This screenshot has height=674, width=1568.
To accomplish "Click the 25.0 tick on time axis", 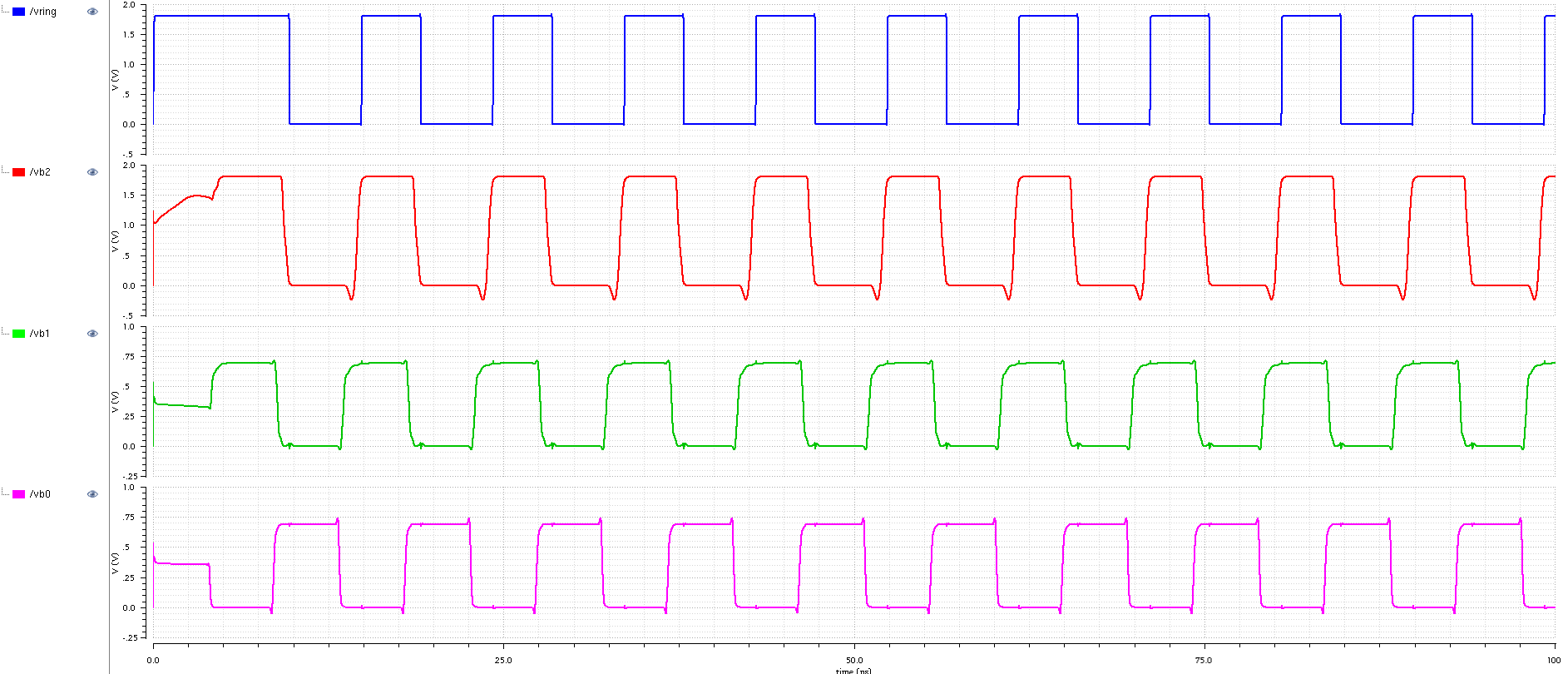I will pyautogui.click(x=503, y=660).
